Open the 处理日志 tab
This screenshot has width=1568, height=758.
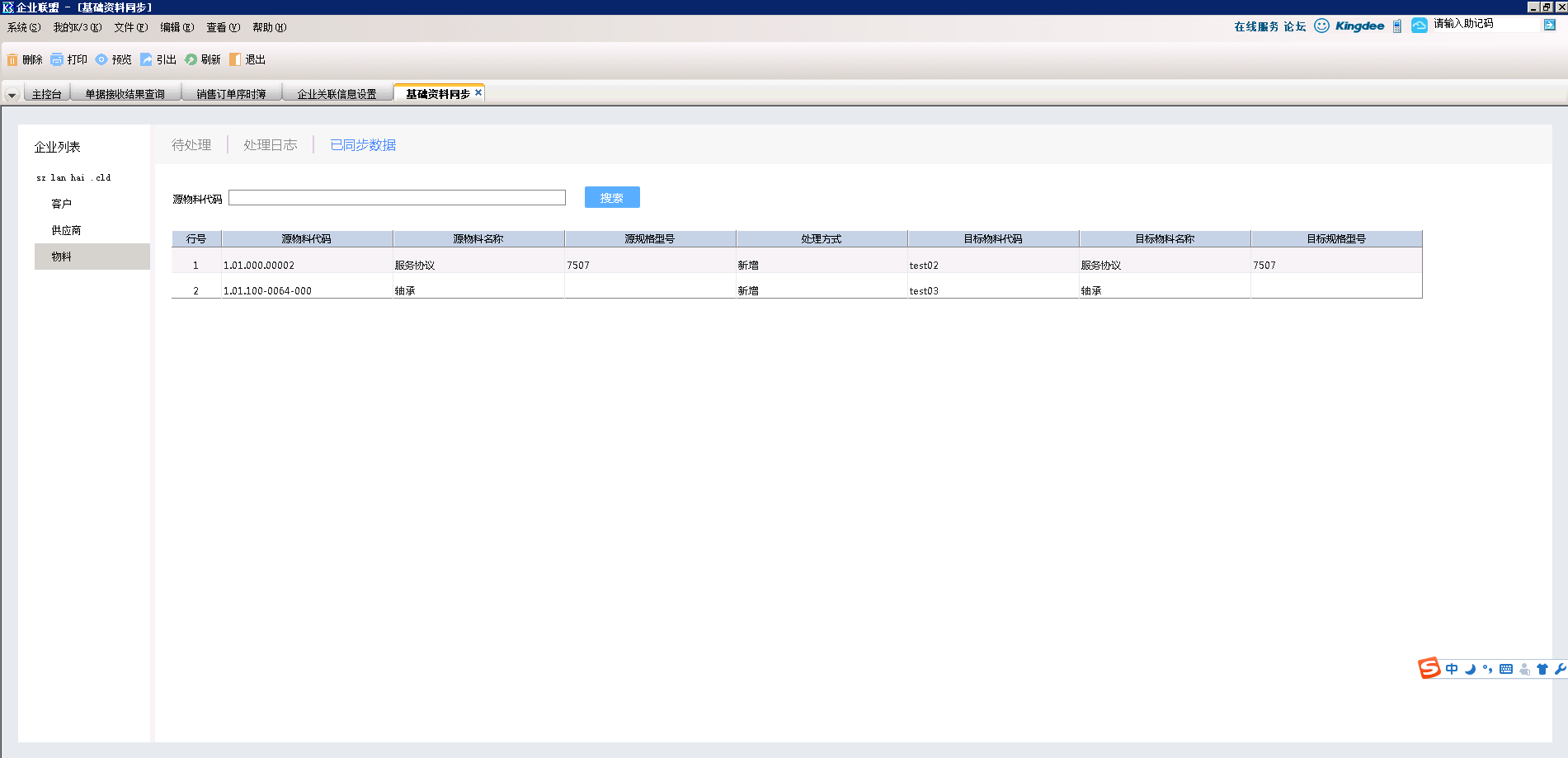[270, 145]
